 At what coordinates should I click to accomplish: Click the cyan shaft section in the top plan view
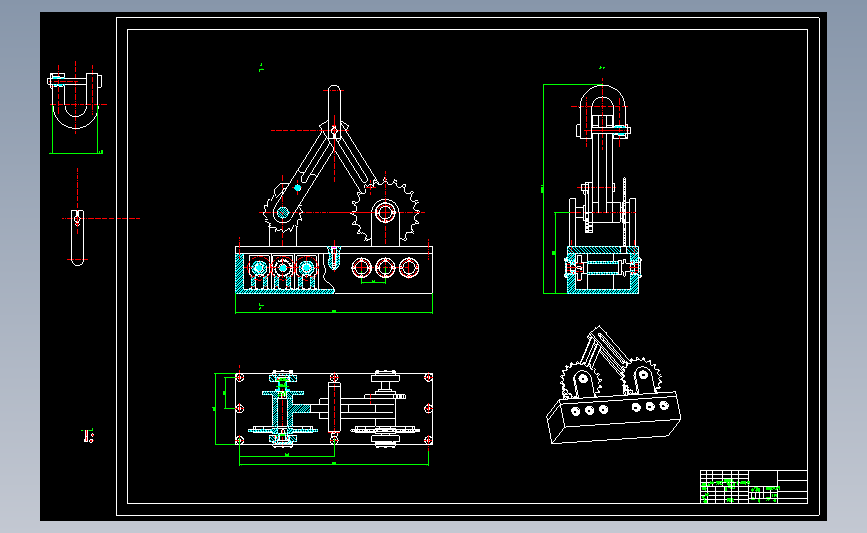pyautogui.click(x=283, y=408)
